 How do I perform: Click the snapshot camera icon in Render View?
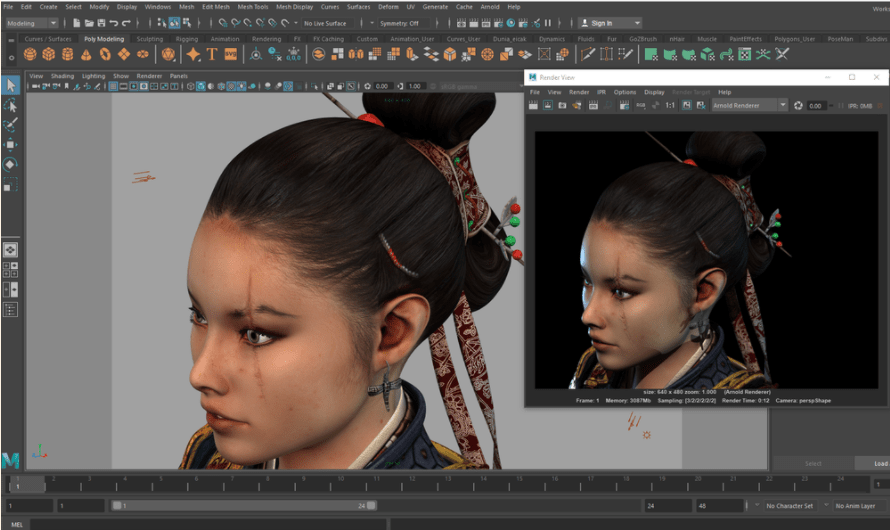pyautogui.click(x=562, y=106)
